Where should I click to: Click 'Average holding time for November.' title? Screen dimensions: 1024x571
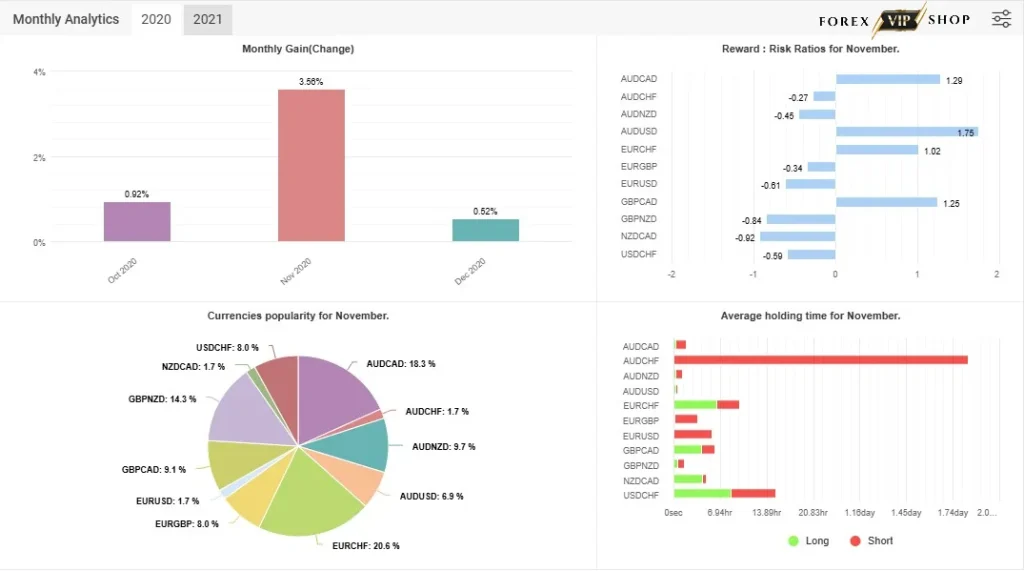[x=810, y=316]
